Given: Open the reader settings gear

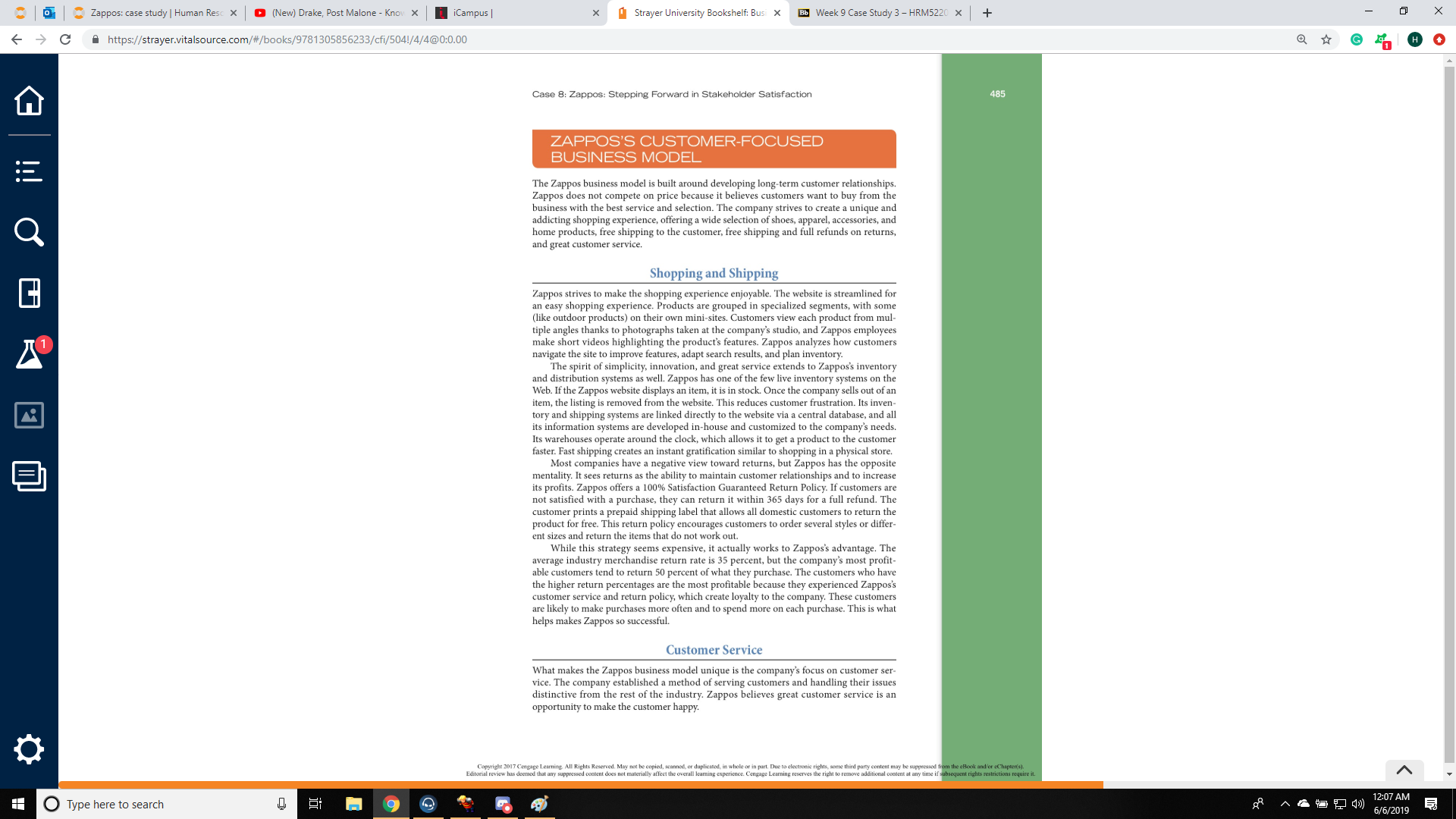Looking at the screenshot, I should point(29,749).
